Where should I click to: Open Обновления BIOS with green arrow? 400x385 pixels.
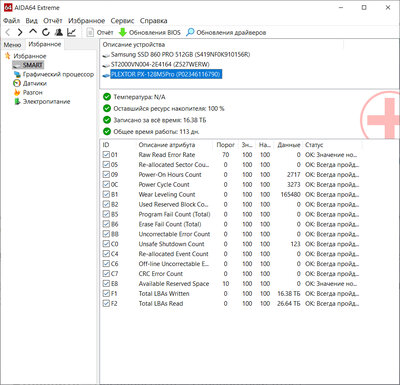150,32
